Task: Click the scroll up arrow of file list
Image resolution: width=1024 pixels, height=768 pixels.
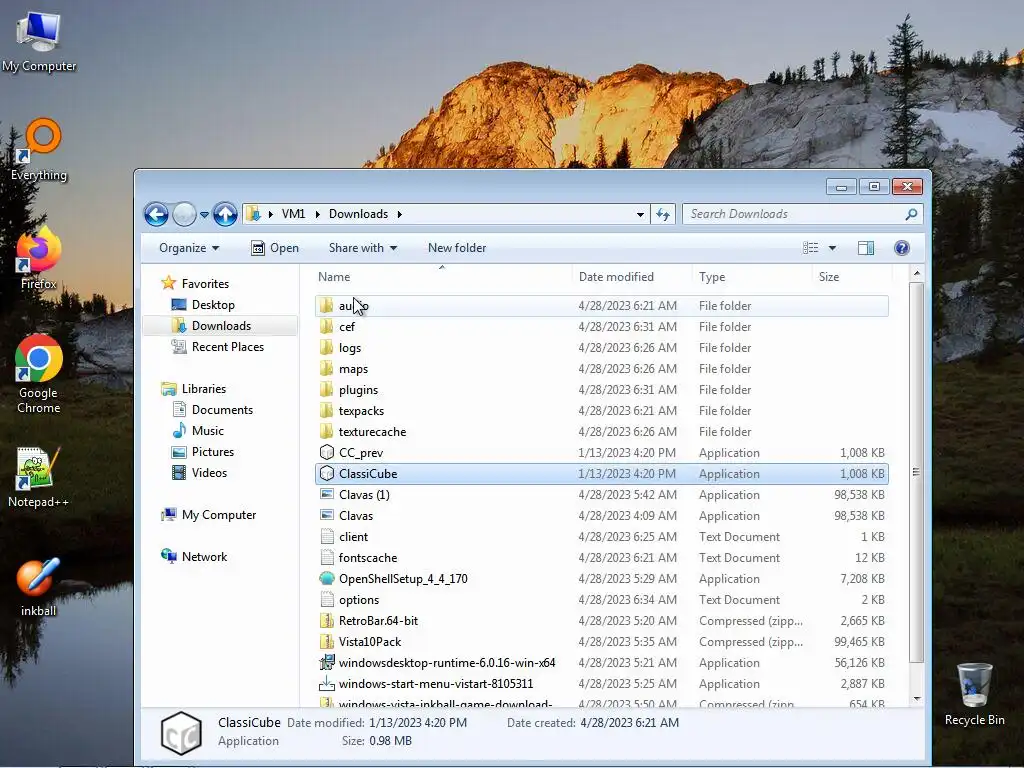Action: (916, 274)
